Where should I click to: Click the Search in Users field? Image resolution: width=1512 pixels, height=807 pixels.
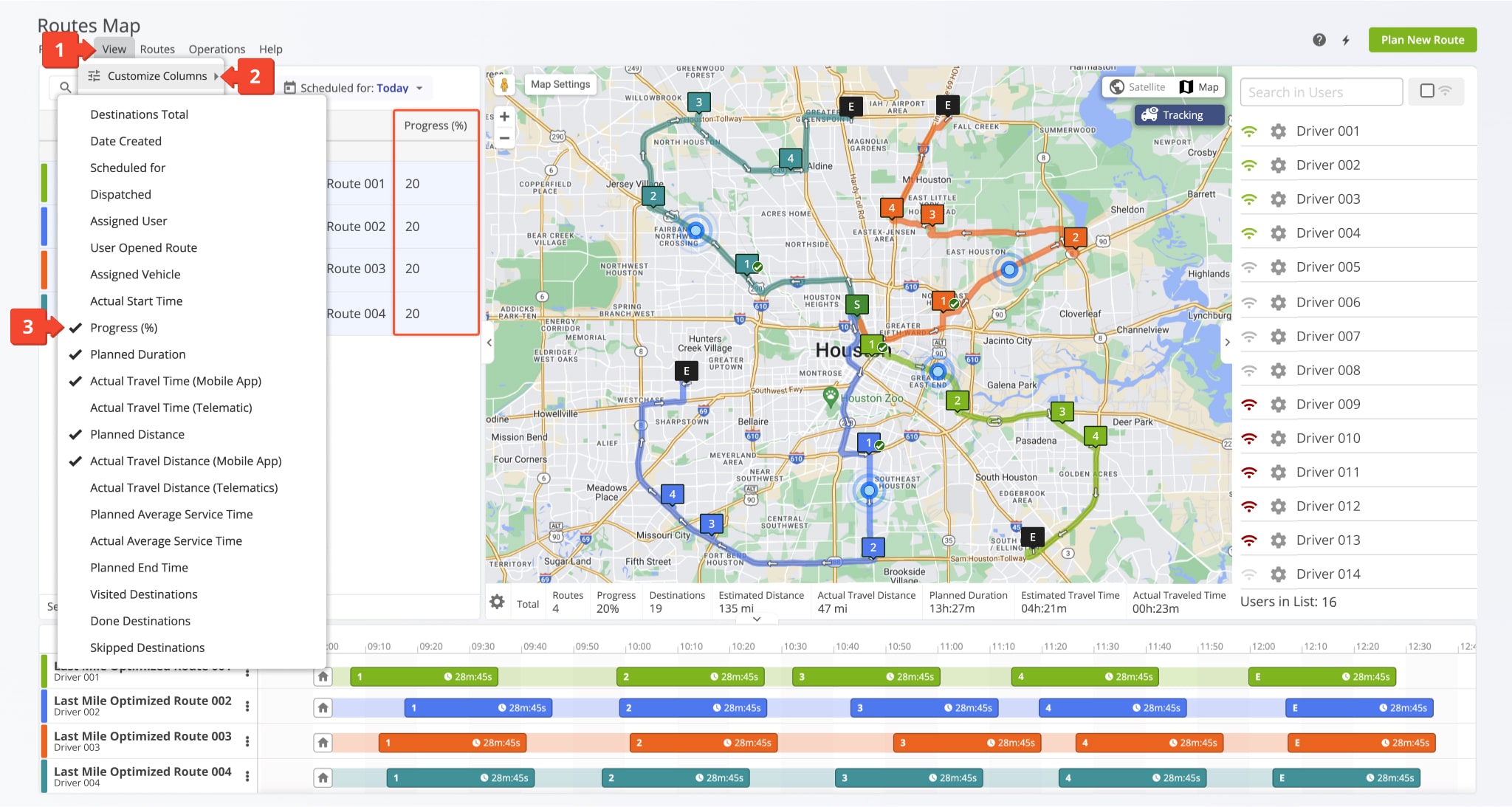pos(1320,92)
